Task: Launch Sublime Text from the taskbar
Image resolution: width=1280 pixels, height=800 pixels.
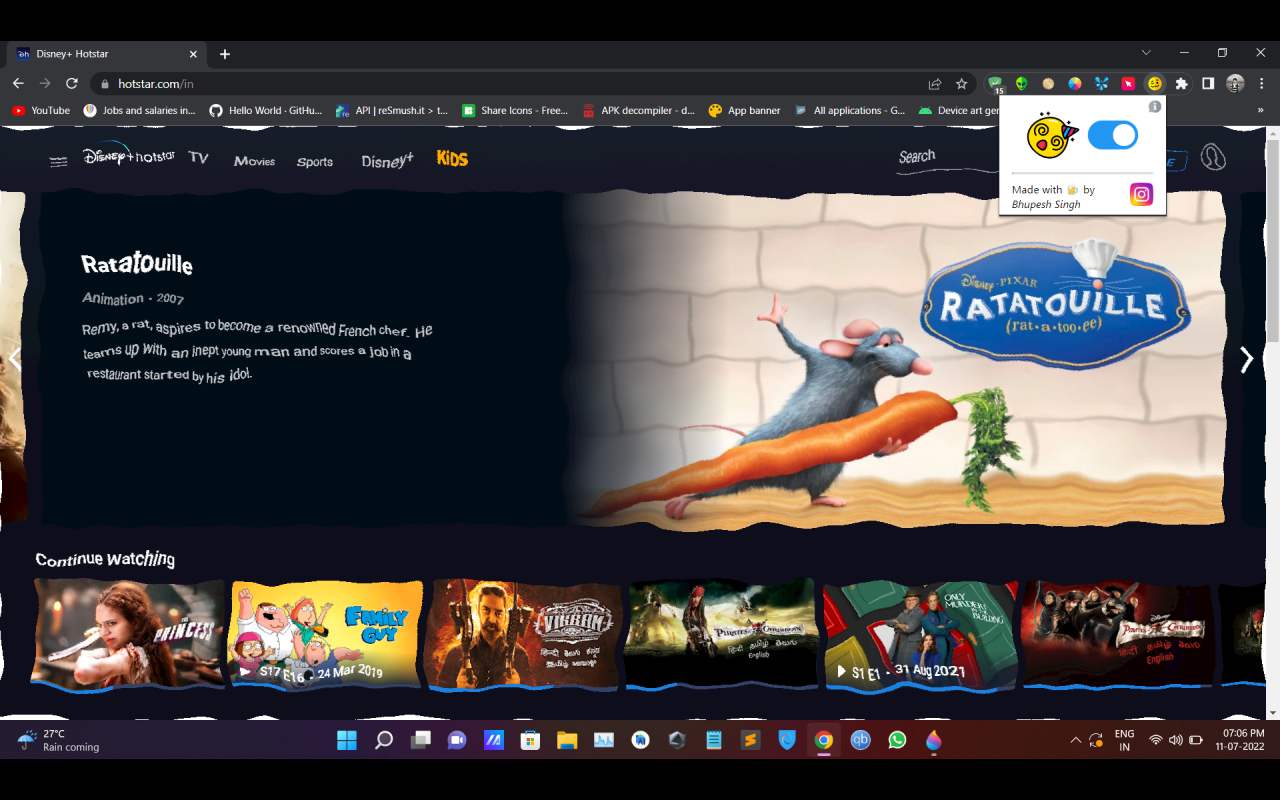Action: click(x=749, y=740)
